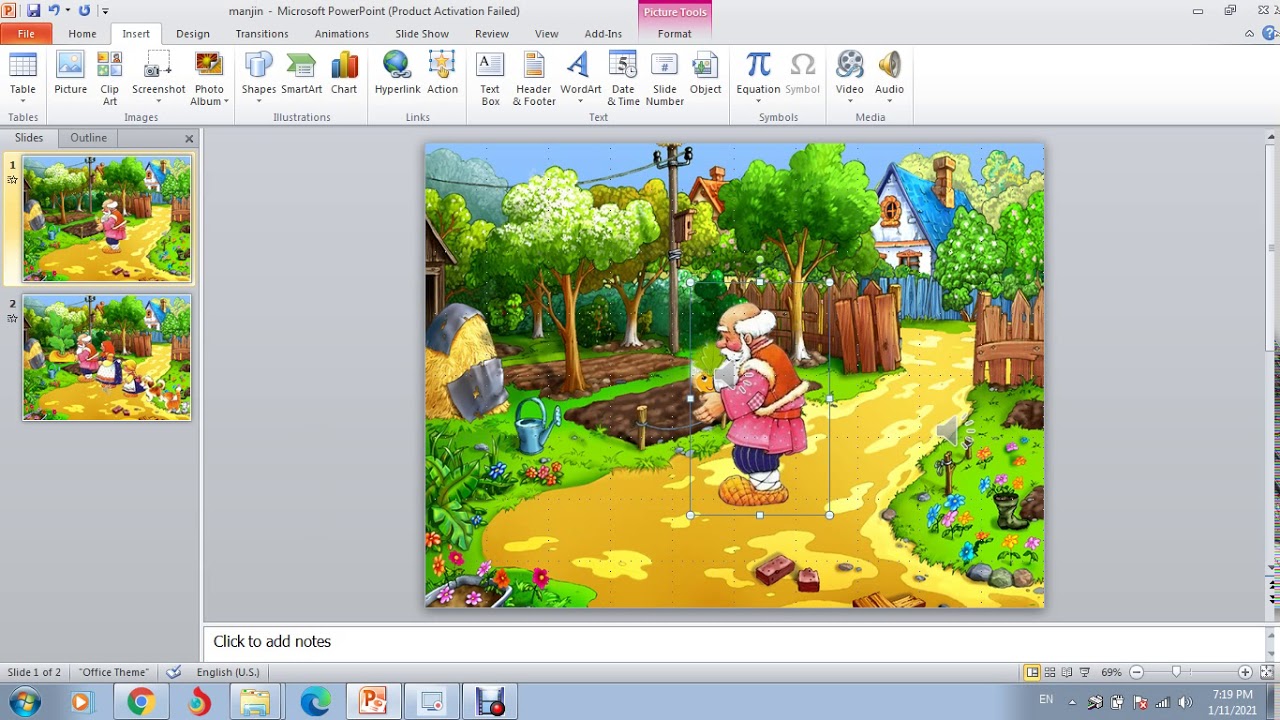Zoom in using the plus button
1280x720 pixels.
(1245, 672)
